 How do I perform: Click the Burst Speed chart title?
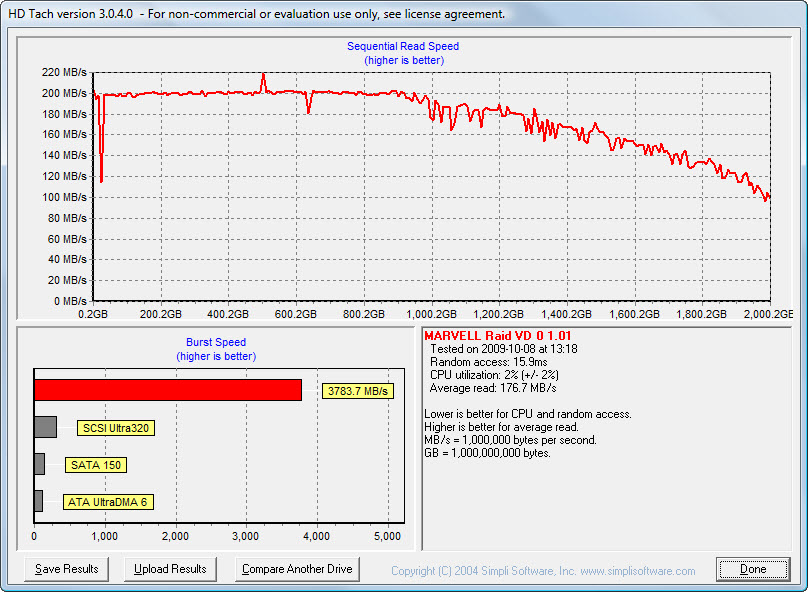(x=216, y=342)
